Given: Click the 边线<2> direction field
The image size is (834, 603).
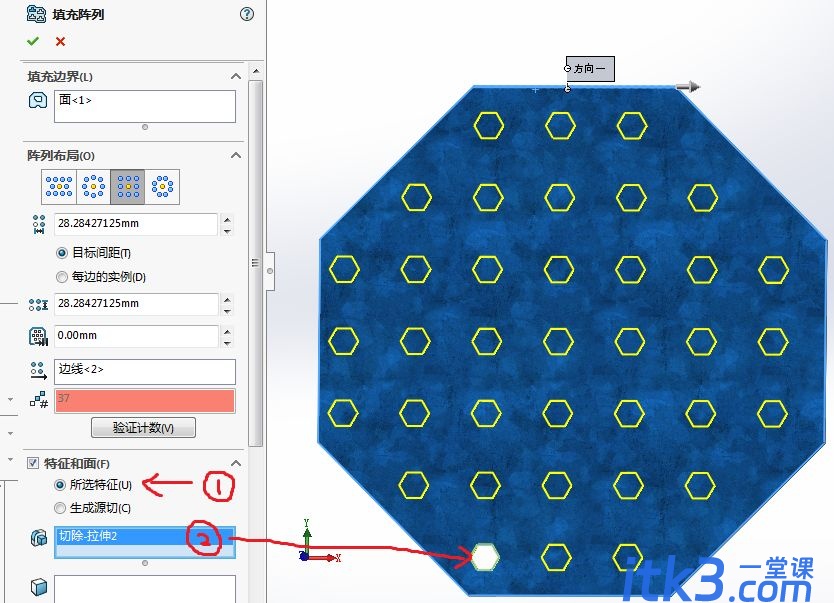Looking at the screenshot, I should [x=145, y=372].
